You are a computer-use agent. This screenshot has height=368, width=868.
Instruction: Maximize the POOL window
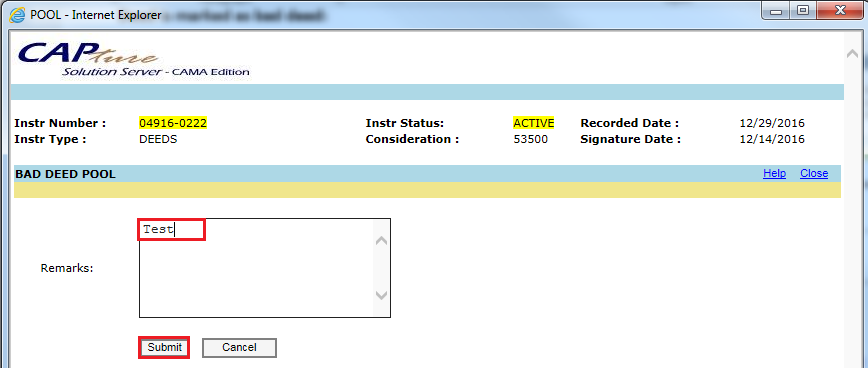(x=803, y=11)
